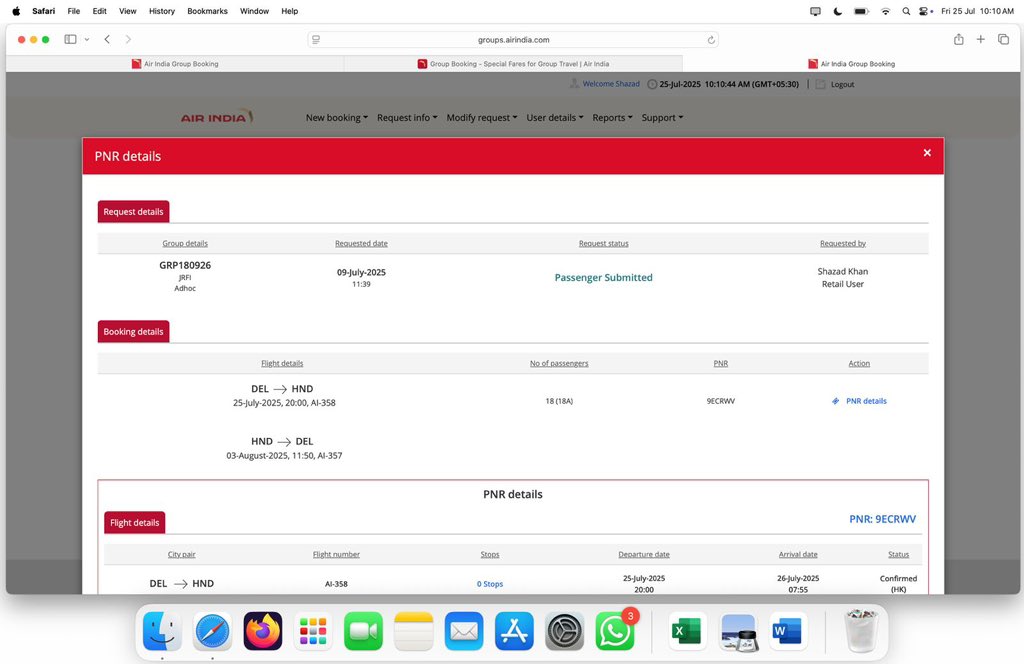Switch to Group Booking Special Fares tab
This screenshot has height=664, width=1024.
[x=513, y=64]
